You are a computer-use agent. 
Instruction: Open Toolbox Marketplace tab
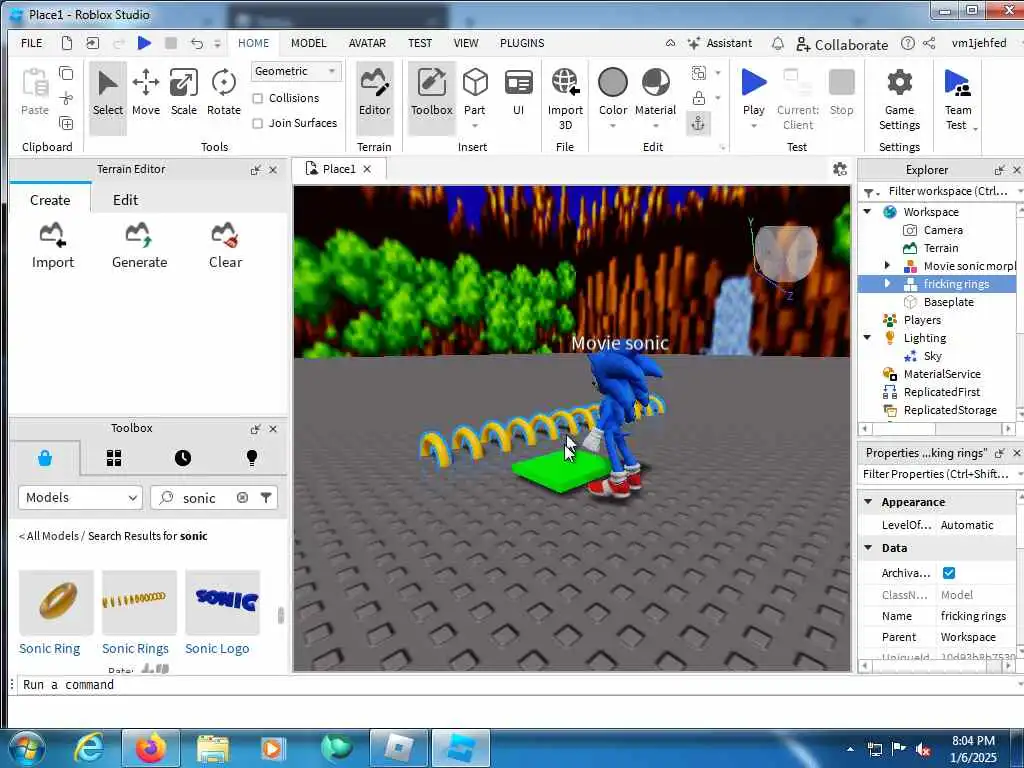point(45,458)
